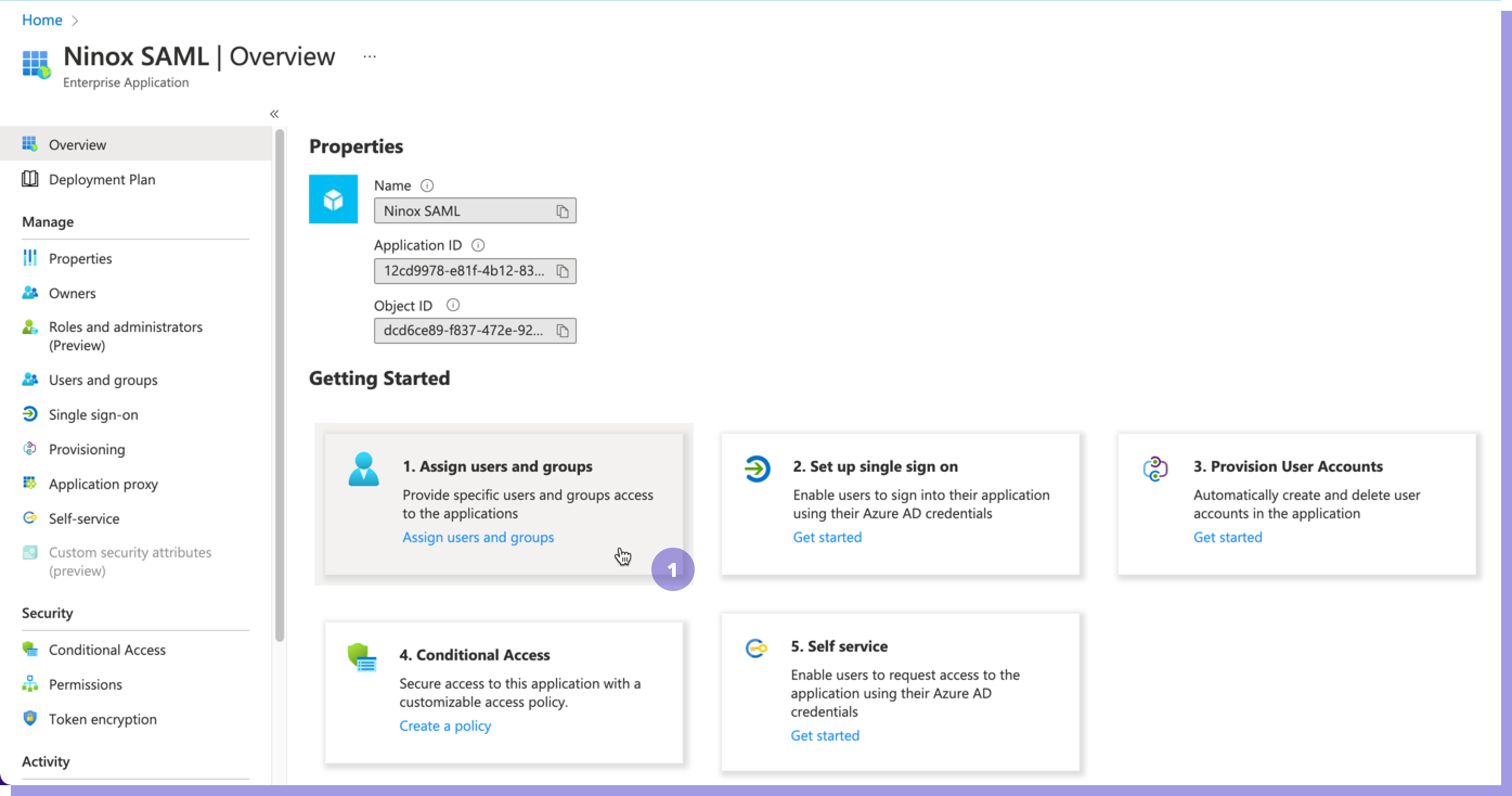Open Overview in the sidebar
Screen dimensions: 1512x796
[x=135, y=144]
